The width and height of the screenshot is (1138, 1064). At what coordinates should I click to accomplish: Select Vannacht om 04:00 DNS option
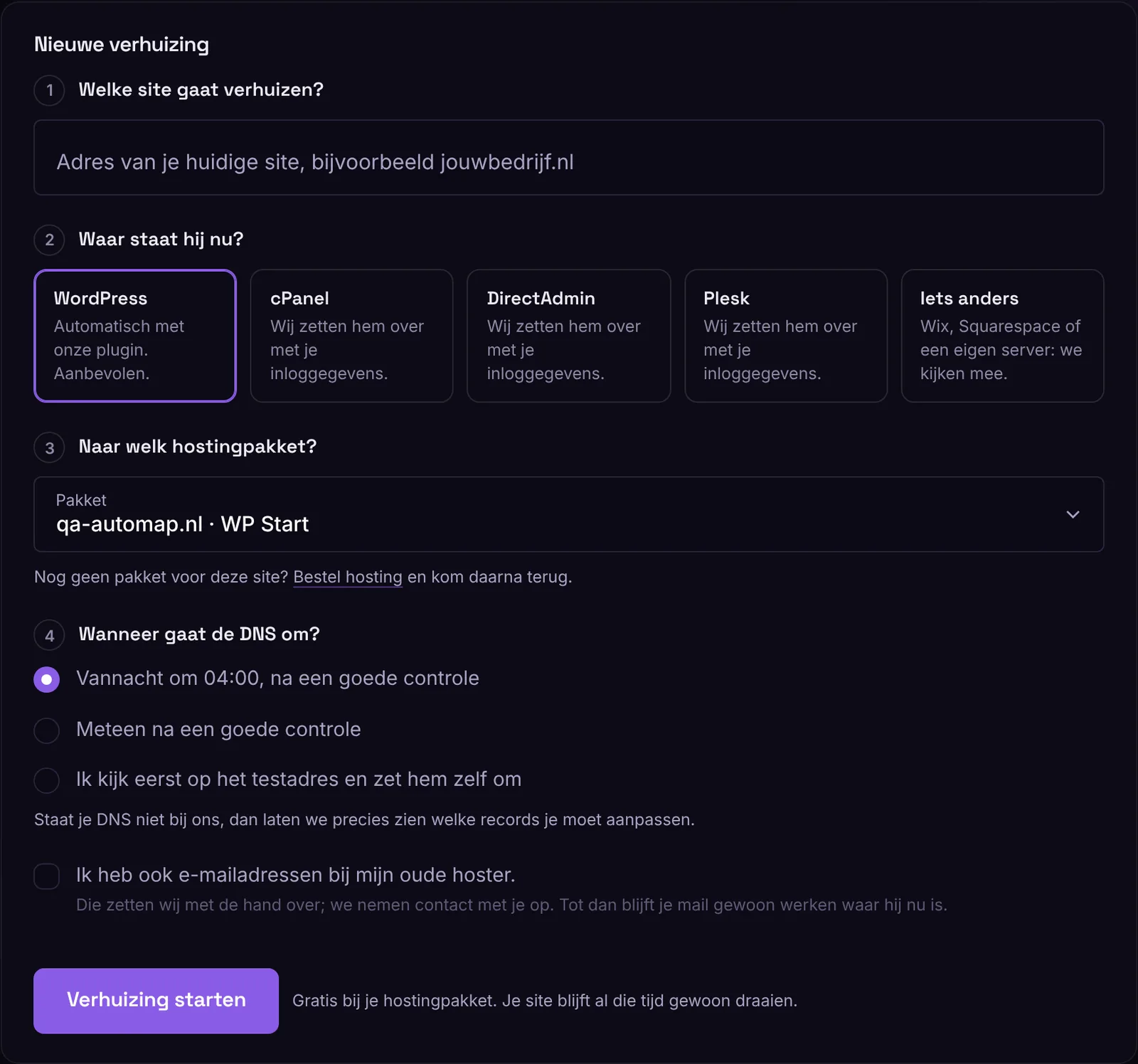coord(47,679)
